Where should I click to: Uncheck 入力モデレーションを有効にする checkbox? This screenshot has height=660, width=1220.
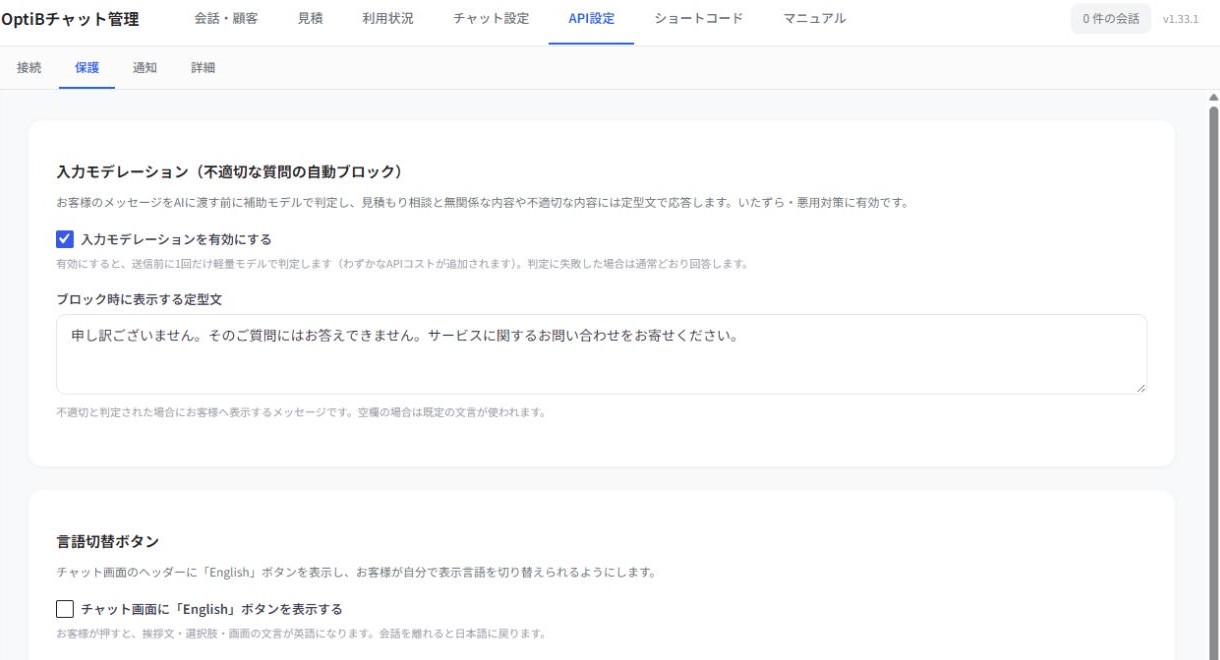coord(65,239)
